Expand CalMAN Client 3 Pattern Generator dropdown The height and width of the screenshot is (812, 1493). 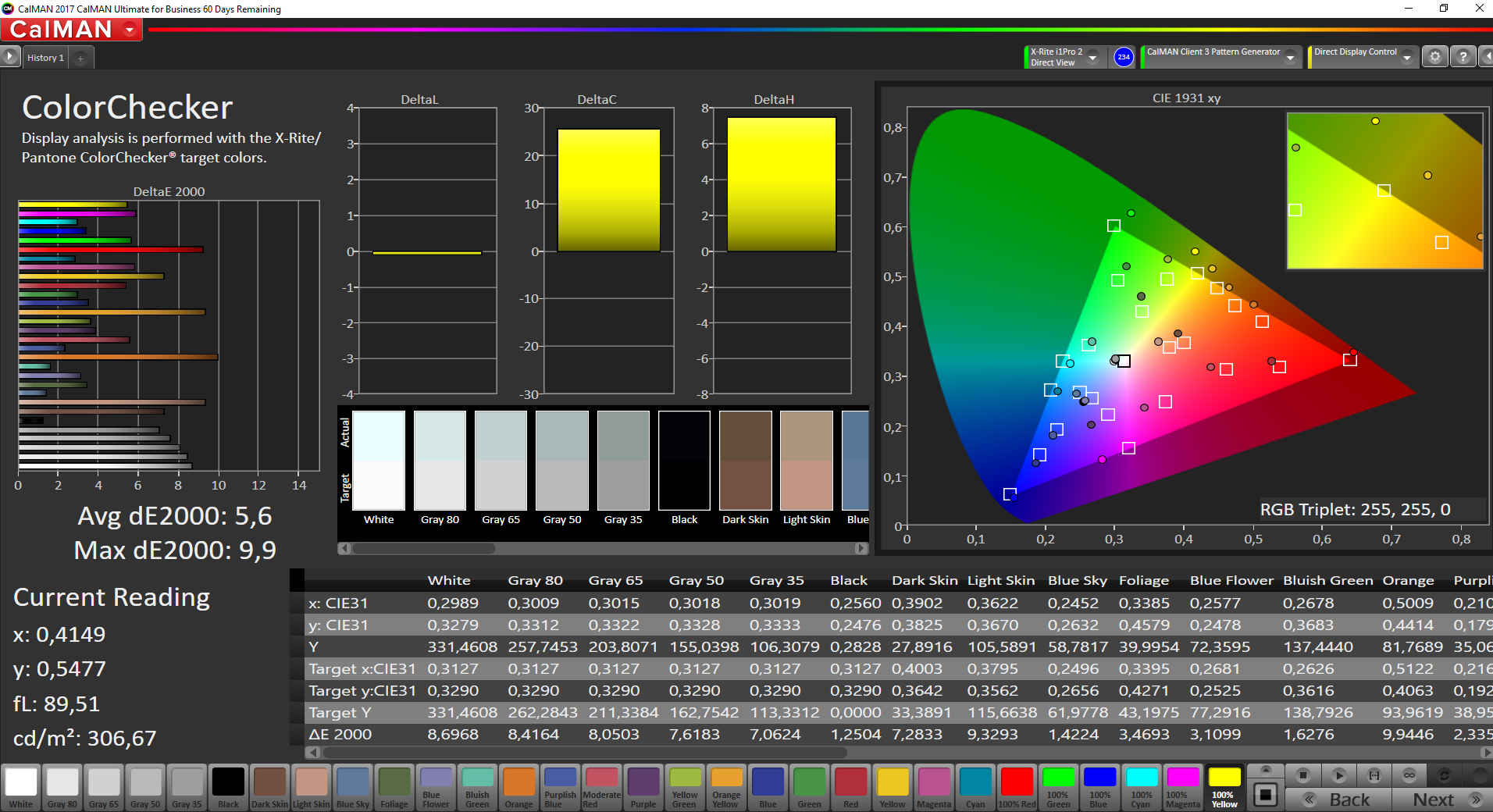click(x=1290, y=57)
